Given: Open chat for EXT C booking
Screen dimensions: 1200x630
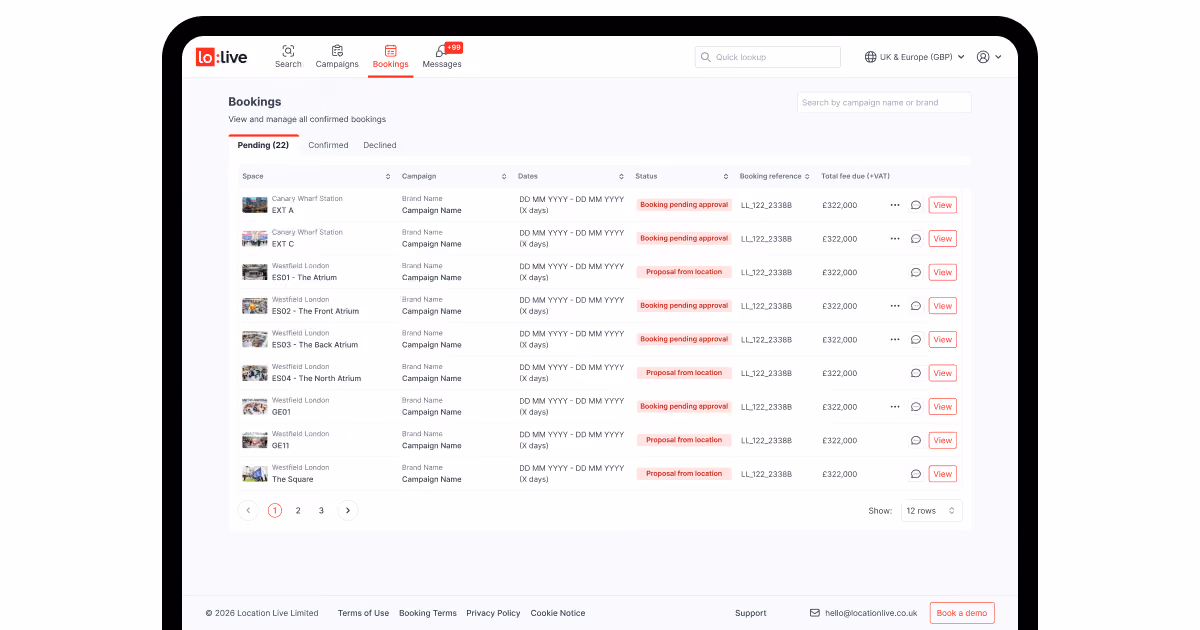Looking at the screenshot, I should [915, 239].
